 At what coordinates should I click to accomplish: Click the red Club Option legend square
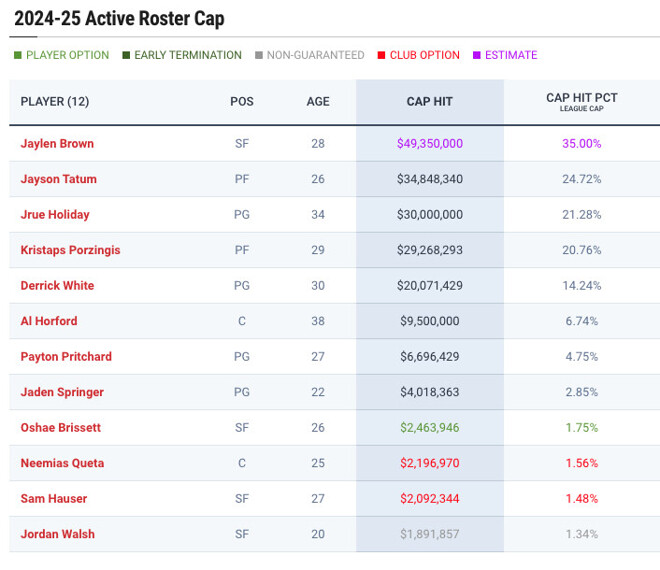[382, 55]
